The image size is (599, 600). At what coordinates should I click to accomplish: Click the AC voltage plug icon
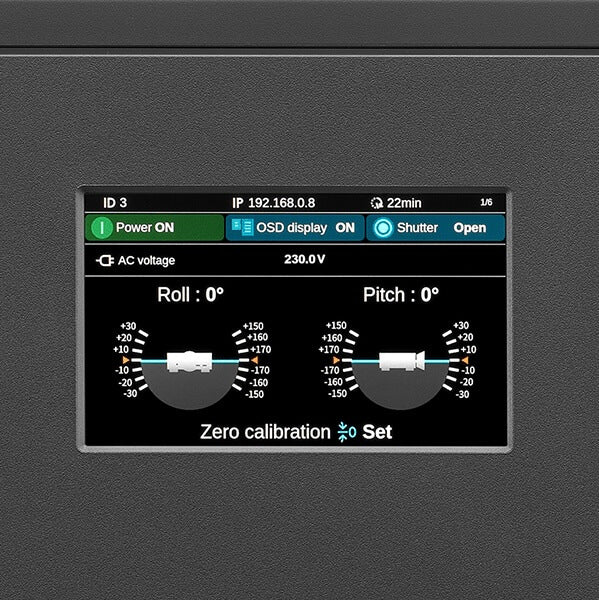pos(105,261)
